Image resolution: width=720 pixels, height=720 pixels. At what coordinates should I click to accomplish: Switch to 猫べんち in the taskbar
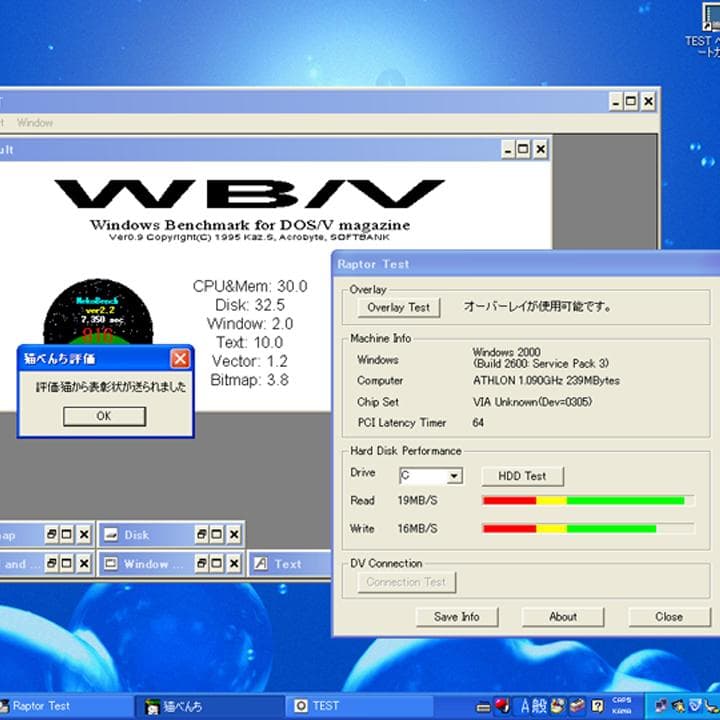point(209,706)
